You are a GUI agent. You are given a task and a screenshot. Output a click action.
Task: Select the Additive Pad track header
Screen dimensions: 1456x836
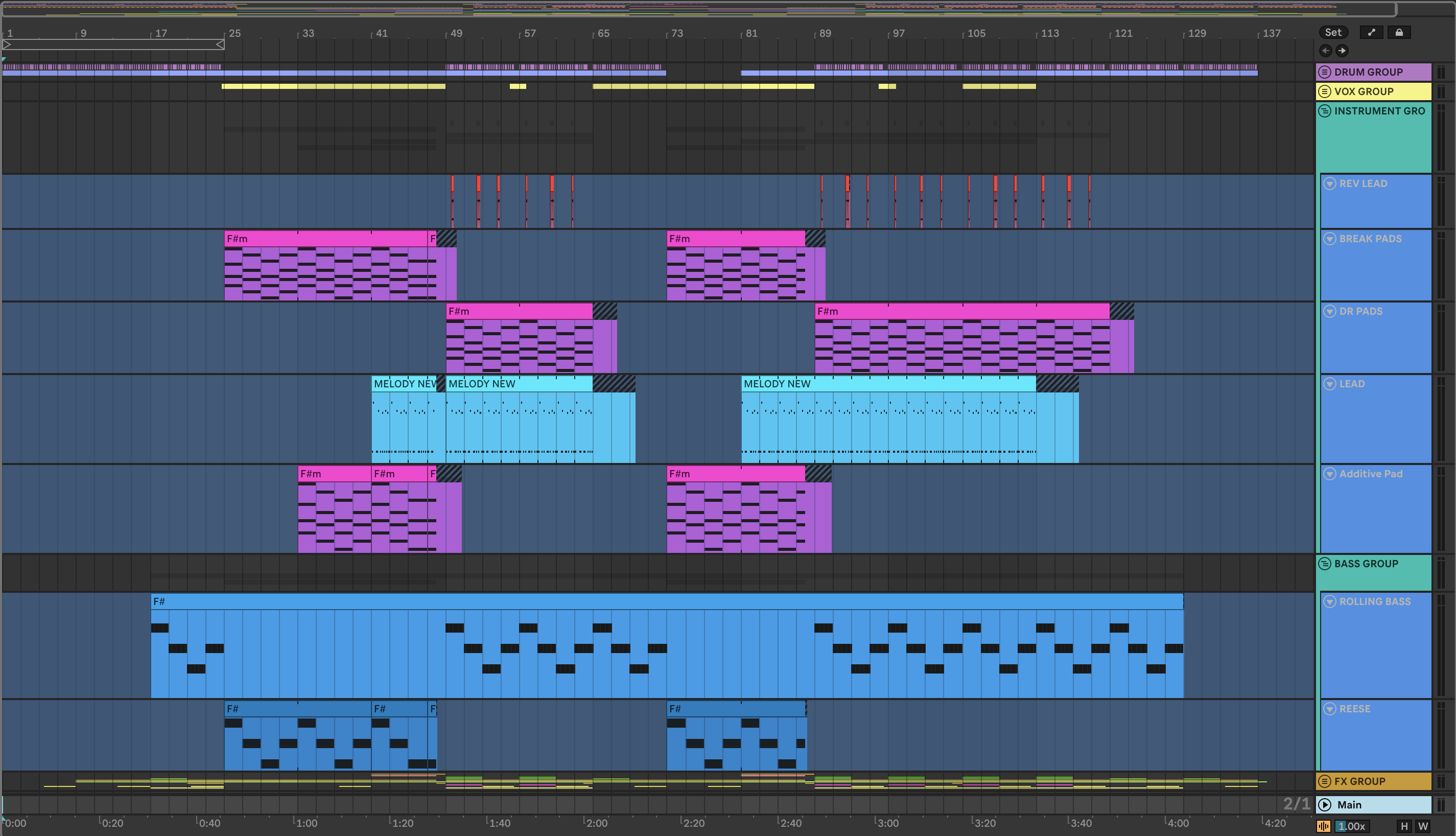tap(1371, 474)
